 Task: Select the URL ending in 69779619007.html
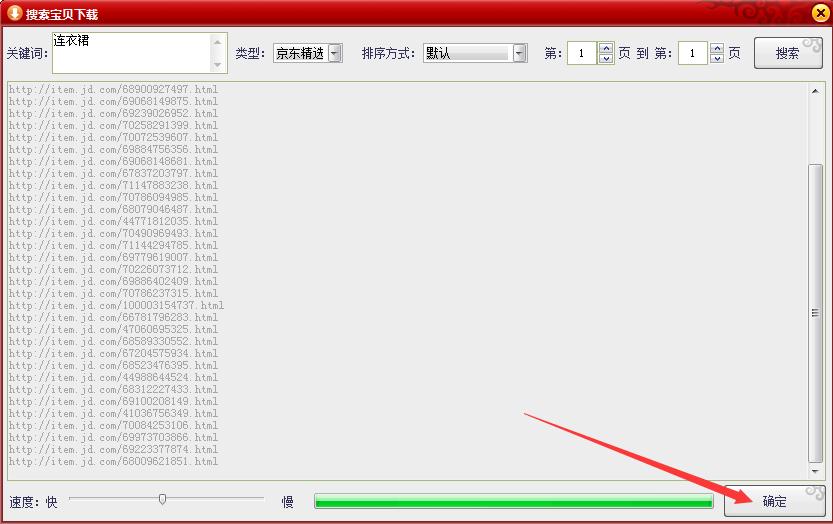tap(113, 257)
